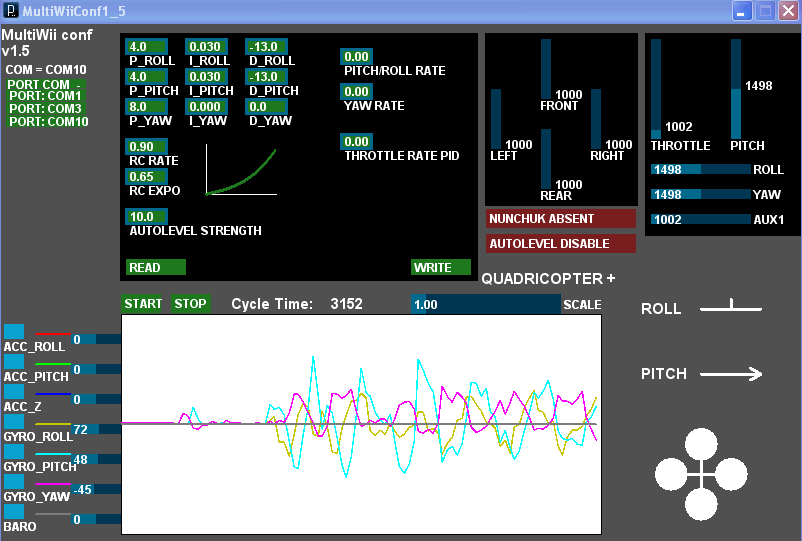
Task: Click the FRONT motor bar
Action: [x=546, y=69]
